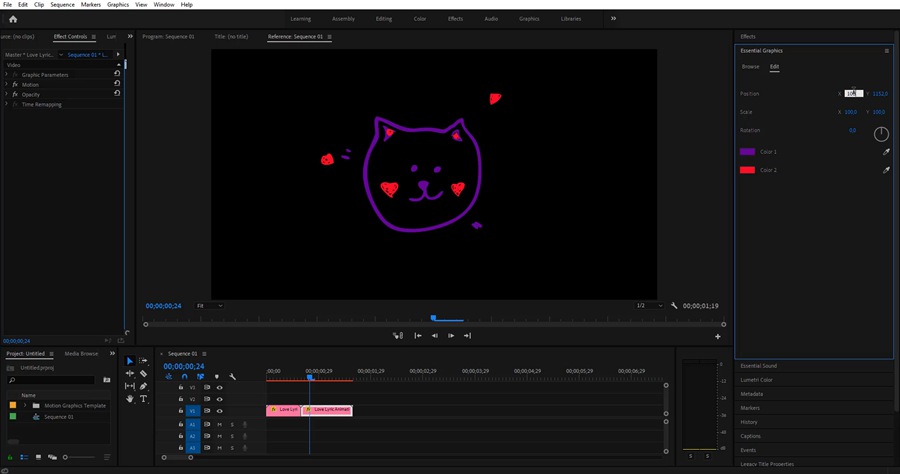Reset Graphic Parameters effect
Image resolution: width=900 pixels, height=474 pixels.
[117, 73]
